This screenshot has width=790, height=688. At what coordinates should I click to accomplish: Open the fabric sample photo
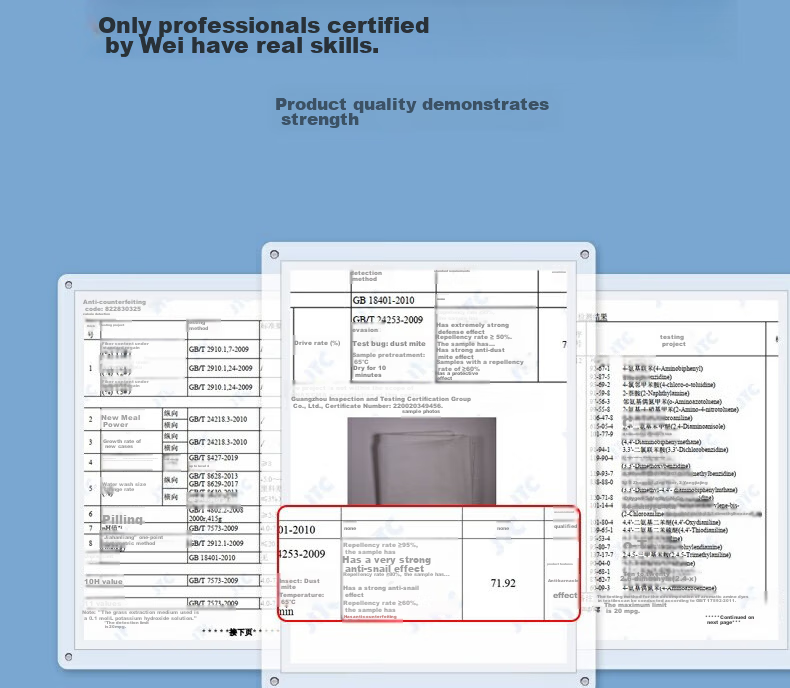pyautogui.click(x=422, y=461)
